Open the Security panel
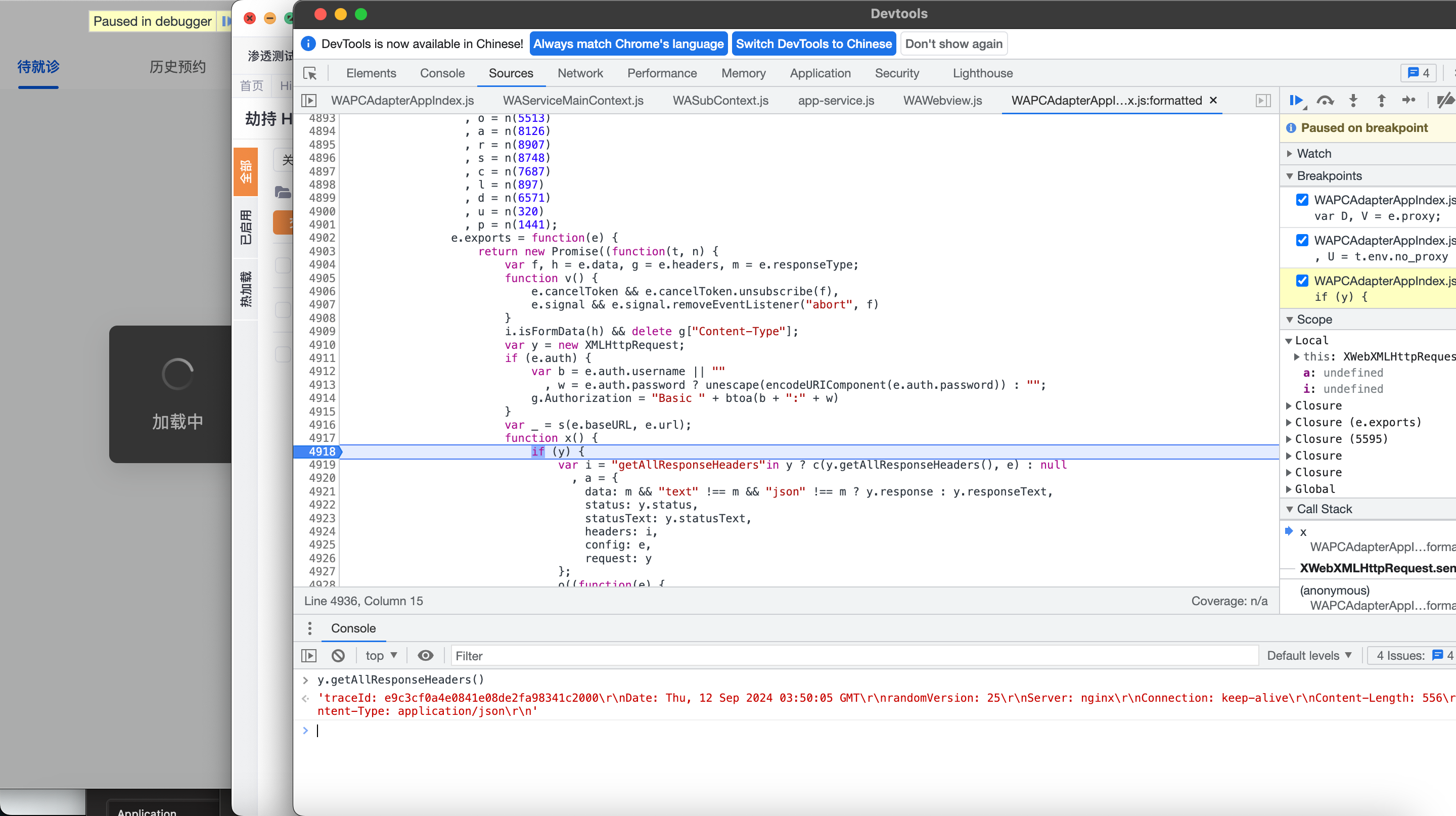Screen dimensions: 1456x816 click(897, 73)
